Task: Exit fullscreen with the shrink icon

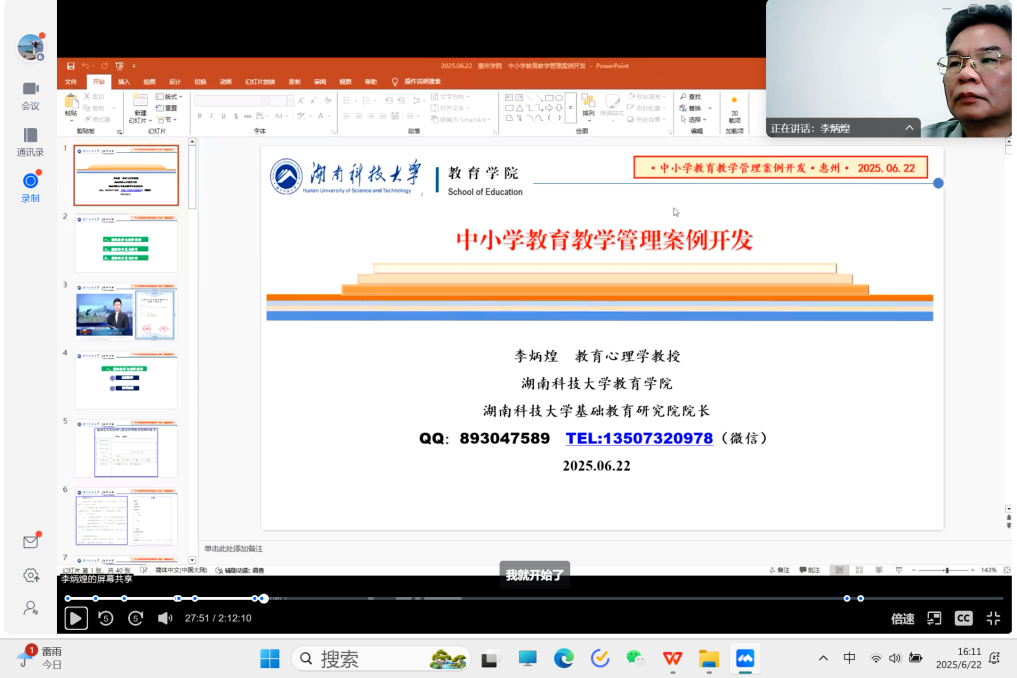Action: click(x=993, y=618)
